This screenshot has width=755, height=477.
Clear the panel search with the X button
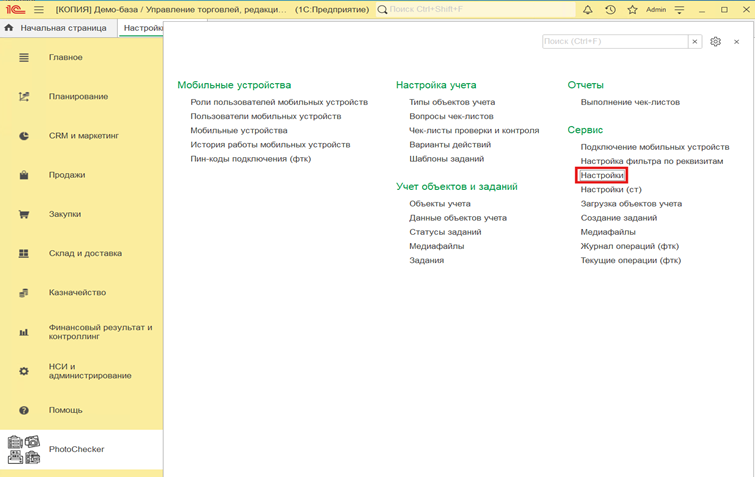694,42
